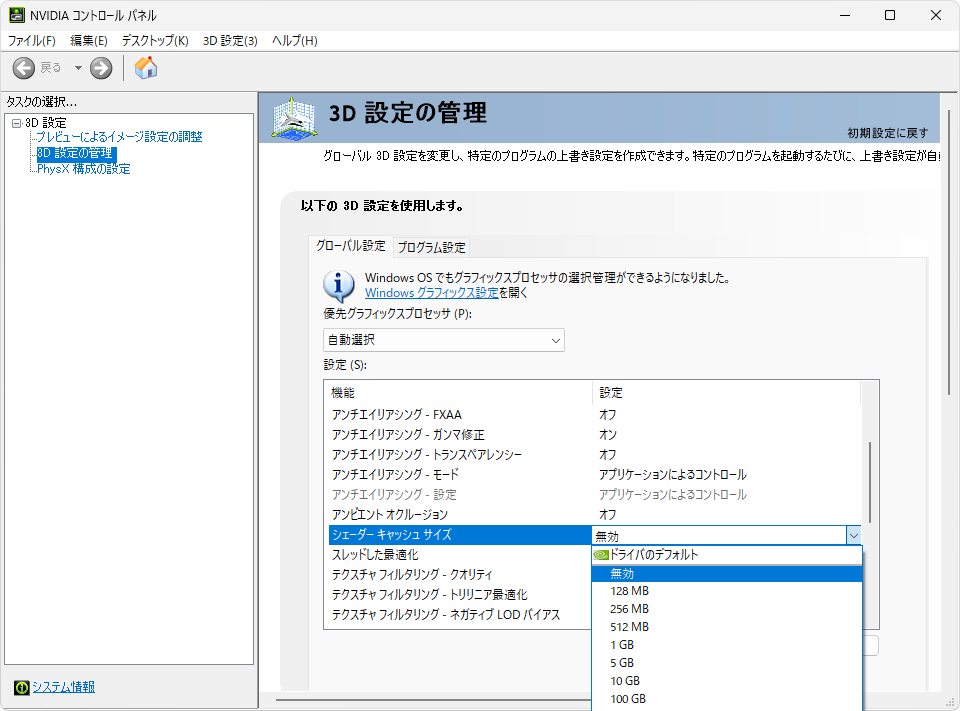The image size is (960, 711).
Task: Select 無効 in the dropdown list
Action: point(727,574)
